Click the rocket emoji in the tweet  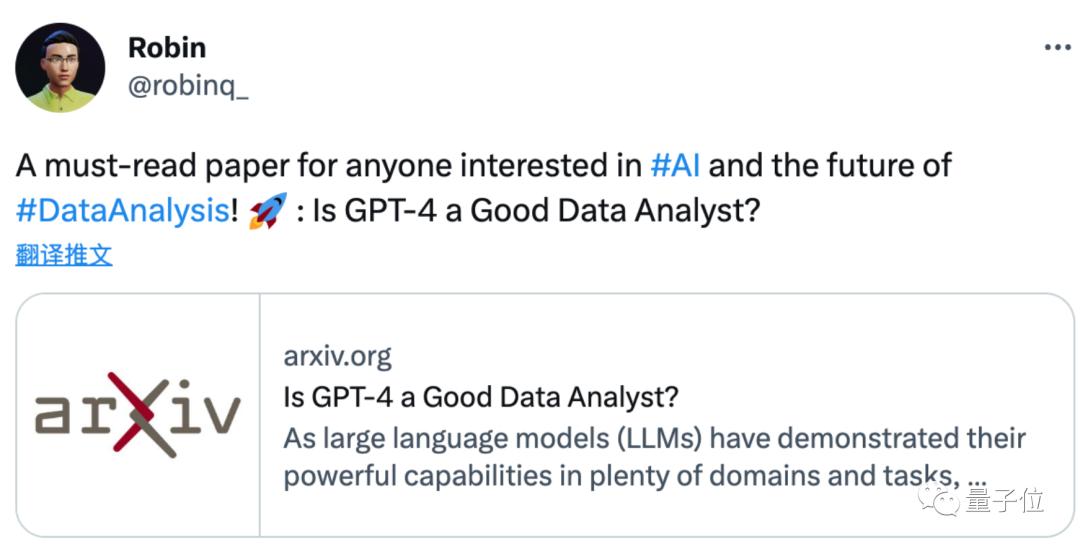(268, 211)
